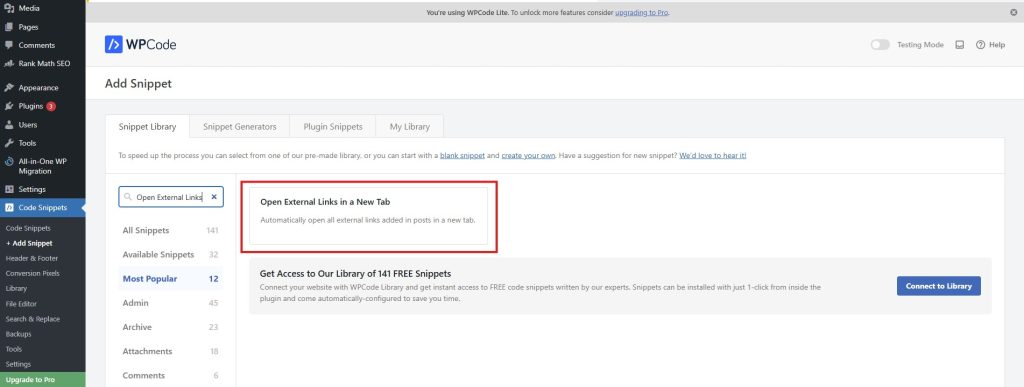This screenshot has width=1024, height=387.
Task: Click Get Access to Our Library heading
Action: (355, 273)
